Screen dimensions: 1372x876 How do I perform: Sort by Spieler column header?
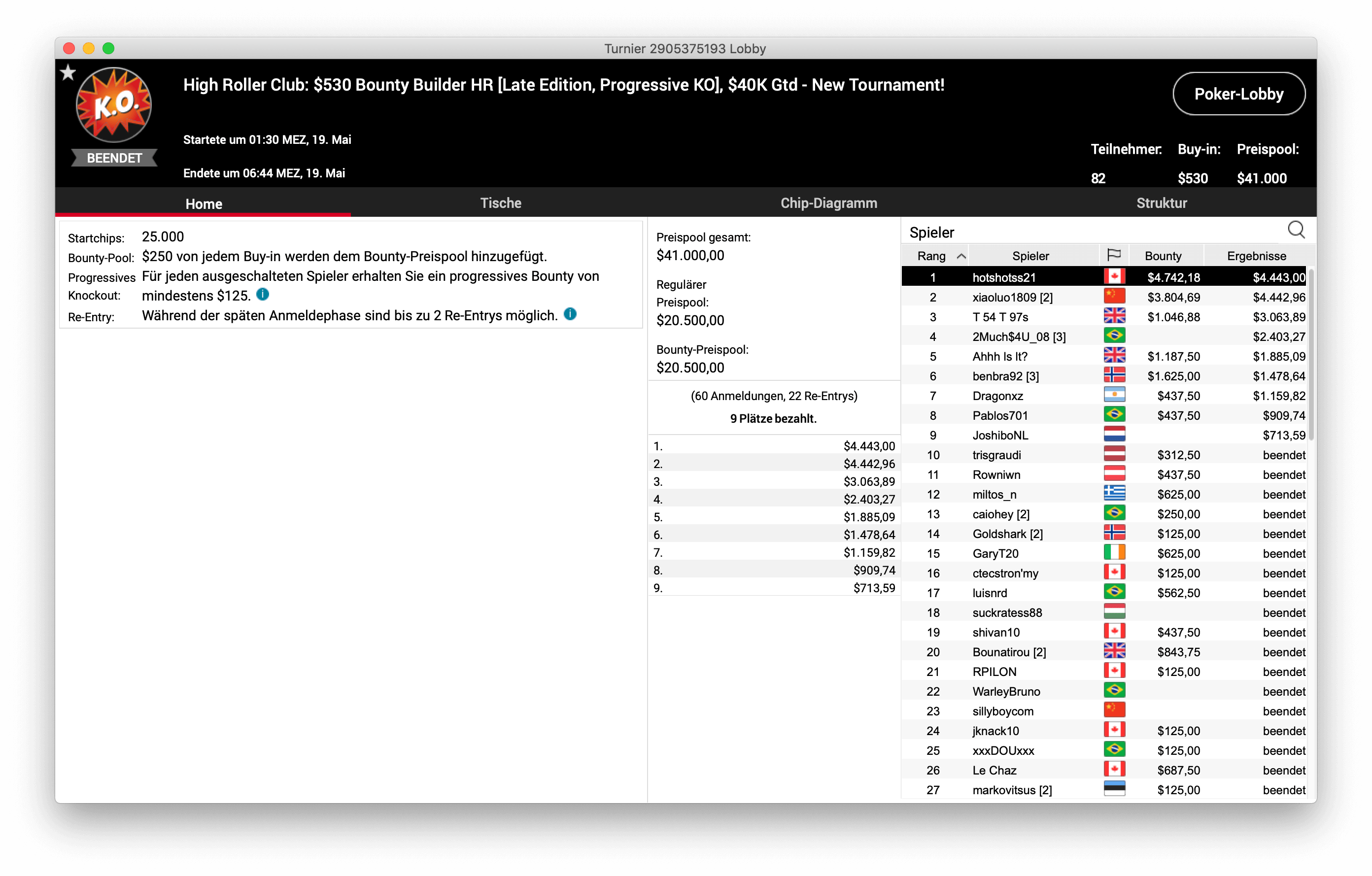(x=1030, y=256)
